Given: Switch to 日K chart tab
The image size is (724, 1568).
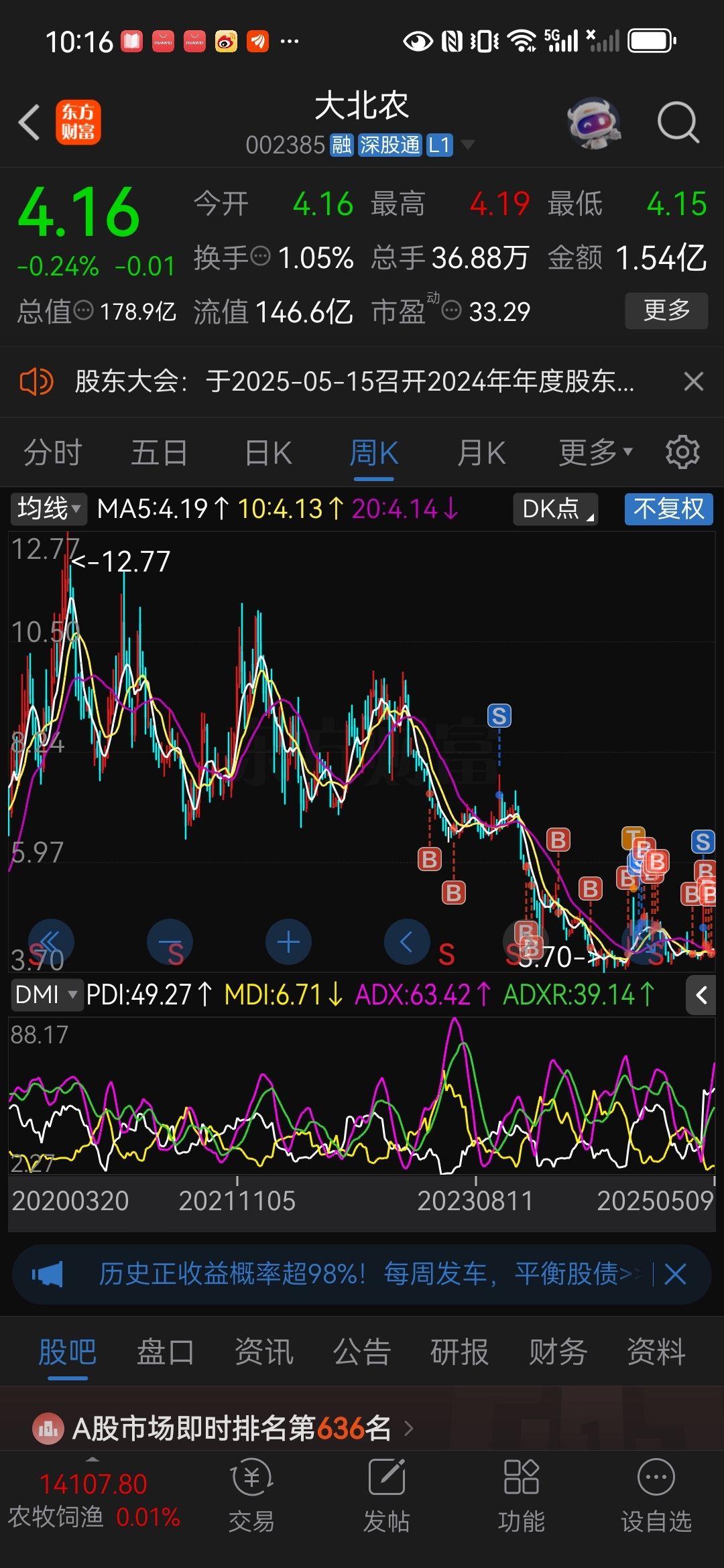Looking at the screenshot, I should [268, 452].
